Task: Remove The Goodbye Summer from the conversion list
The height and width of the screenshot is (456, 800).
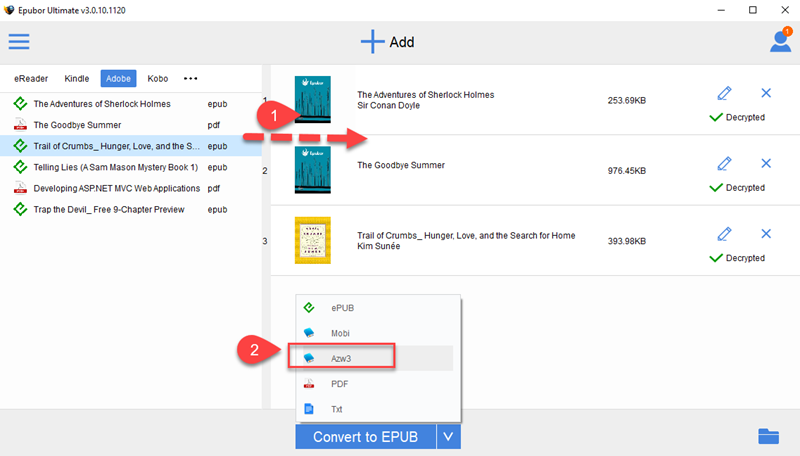Action: (x=766, y=163)
